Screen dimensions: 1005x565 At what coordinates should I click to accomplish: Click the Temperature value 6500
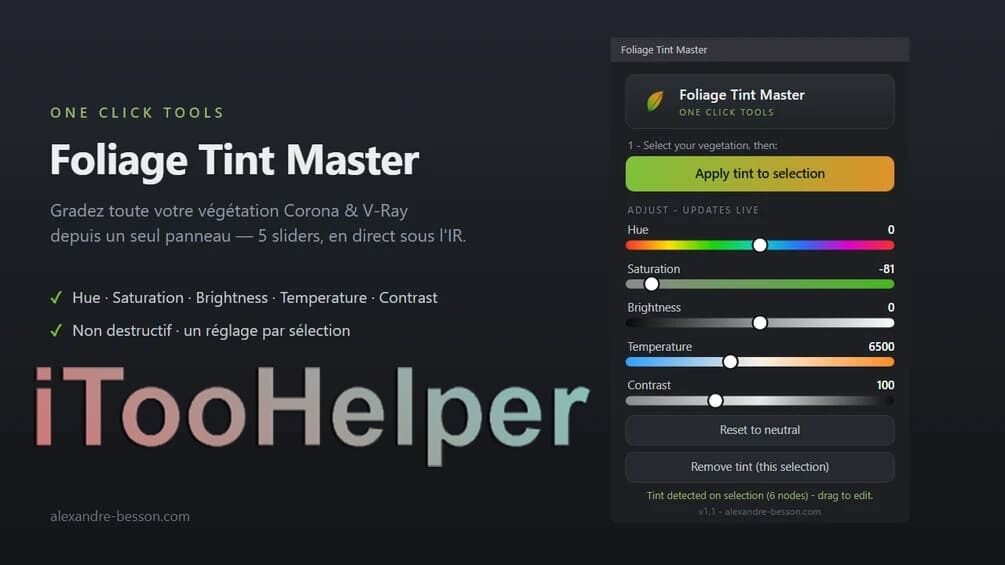pyautogui.click(x=881, y=347)
